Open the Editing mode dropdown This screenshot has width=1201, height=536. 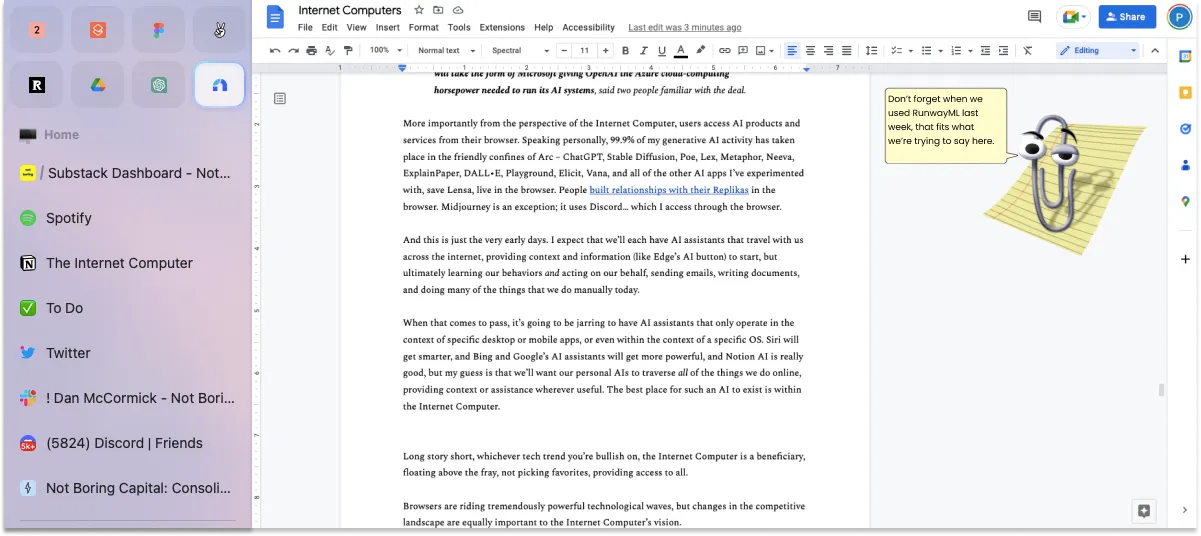click(1098, 50)
